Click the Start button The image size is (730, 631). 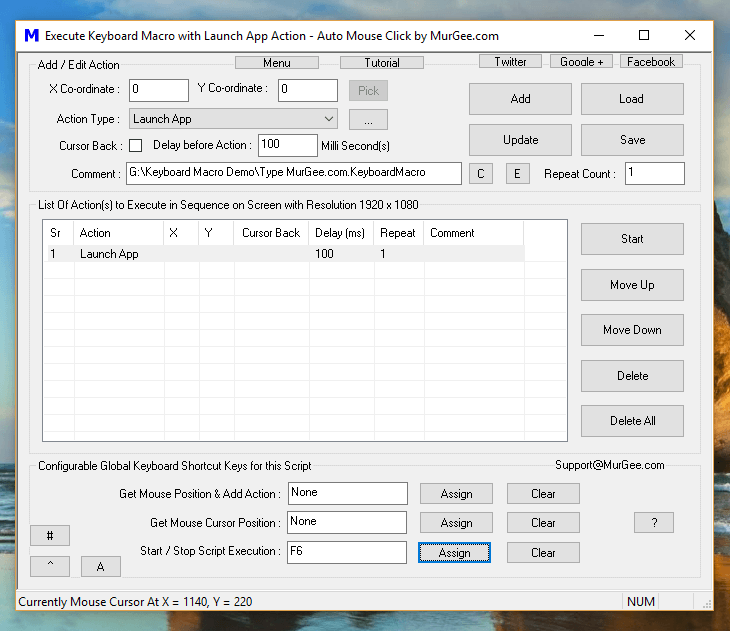point(632,239)
